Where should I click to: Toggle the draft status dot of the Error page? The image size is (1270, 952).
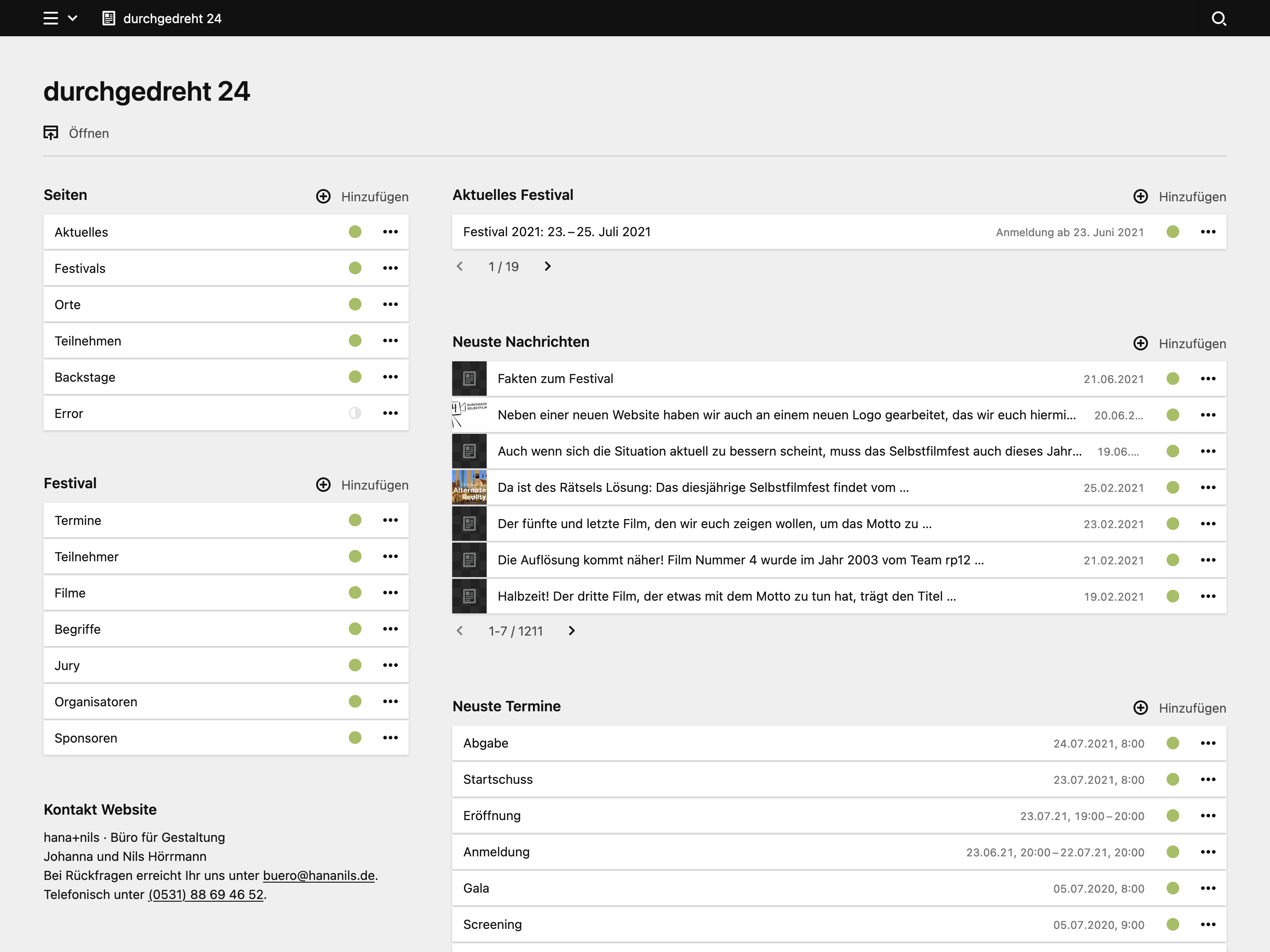[355, 413]
